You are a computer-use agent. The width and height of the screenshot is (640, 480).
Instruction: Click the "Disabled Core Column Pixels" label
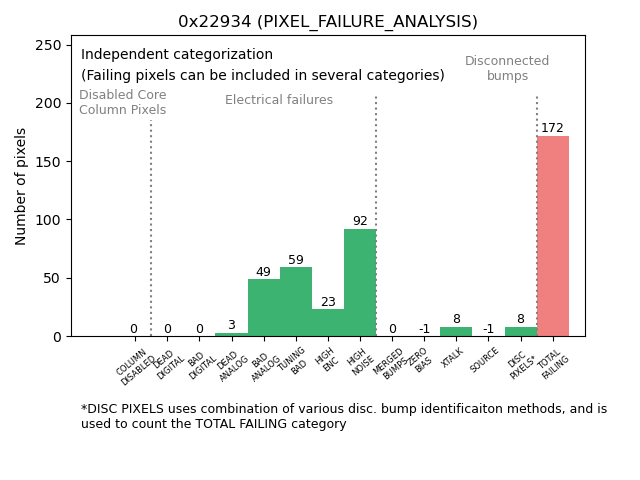[123, 103]
